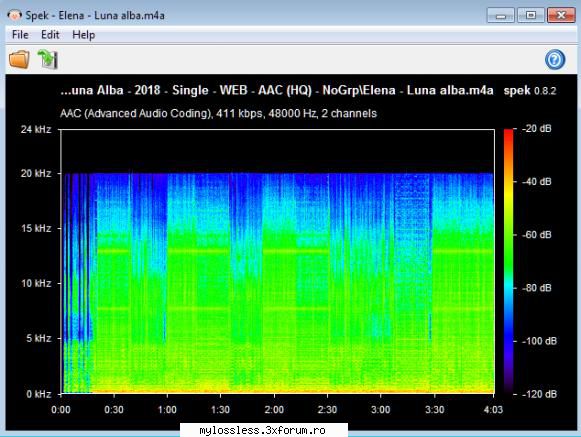581x437 pixels.
Task: Click the 10 kHz frequency label
Action: tap(36, 283)
